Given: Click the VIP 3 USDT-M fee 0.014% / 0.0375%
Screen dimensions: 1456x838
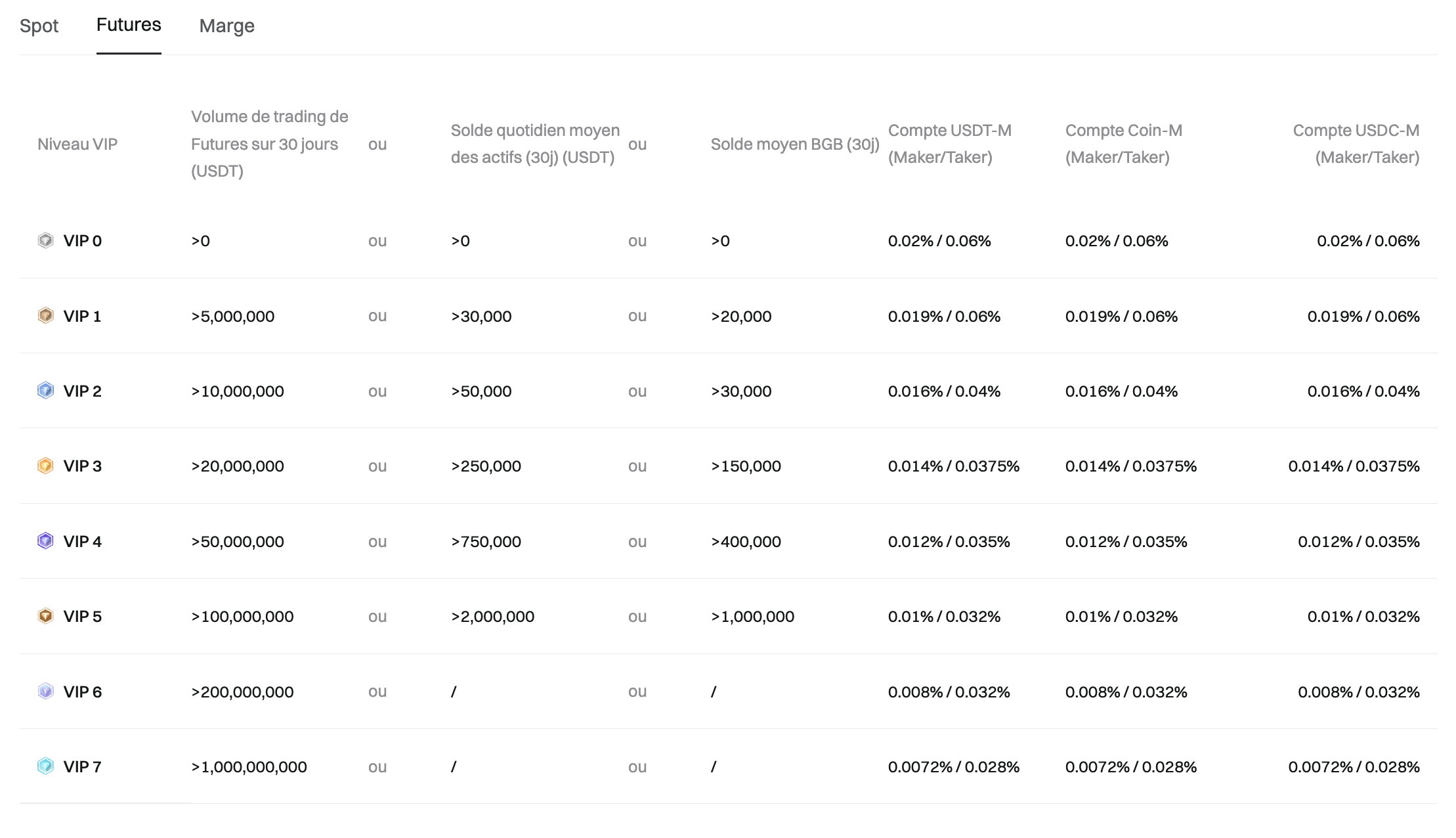Looking at the screenshot, I should pyautogui.click(x=954, y=466).
